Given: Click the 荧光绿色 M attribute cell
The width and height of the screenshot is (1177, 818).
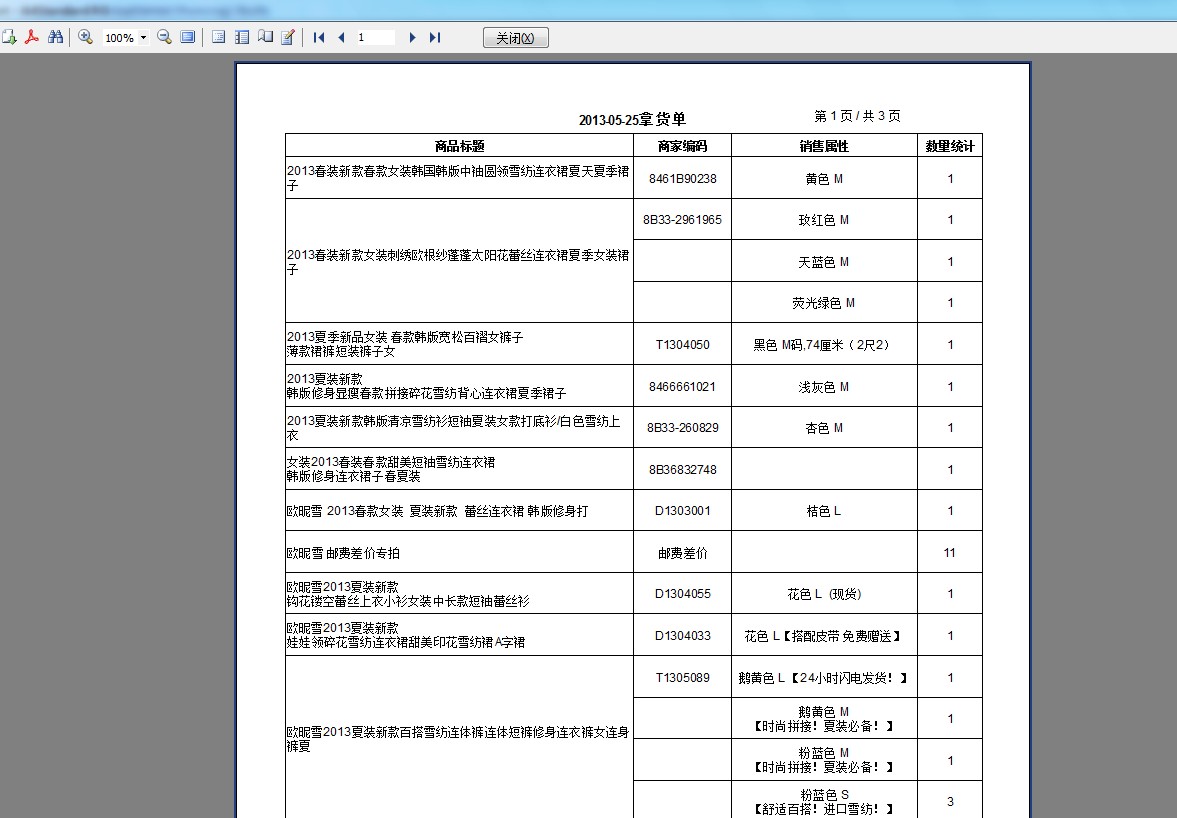Looking at the screenshot, I should 824,303.
